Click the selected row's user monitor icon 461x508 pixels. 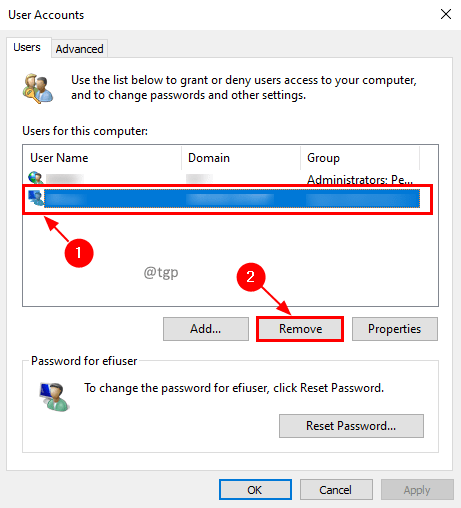coord(36,198)
